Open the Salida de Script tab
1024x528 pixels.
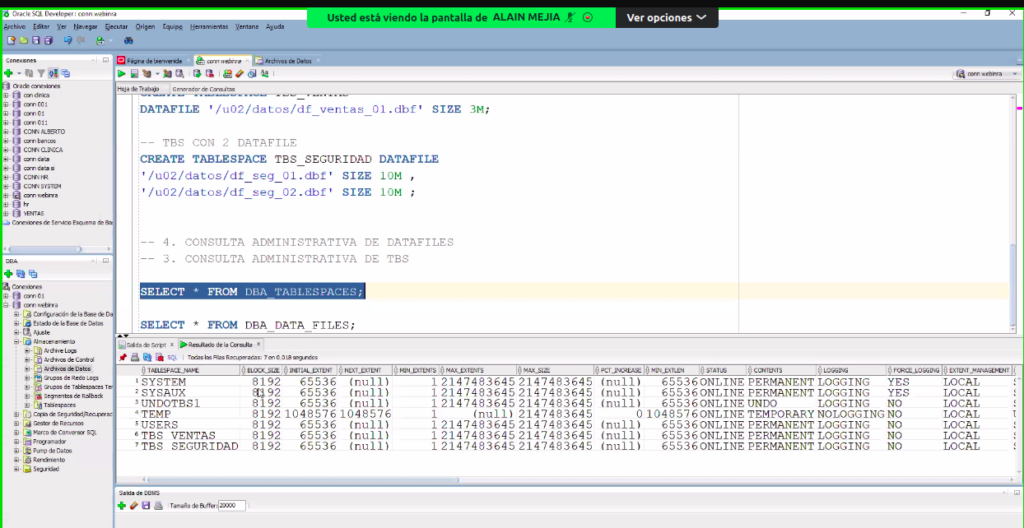point(144,344)
